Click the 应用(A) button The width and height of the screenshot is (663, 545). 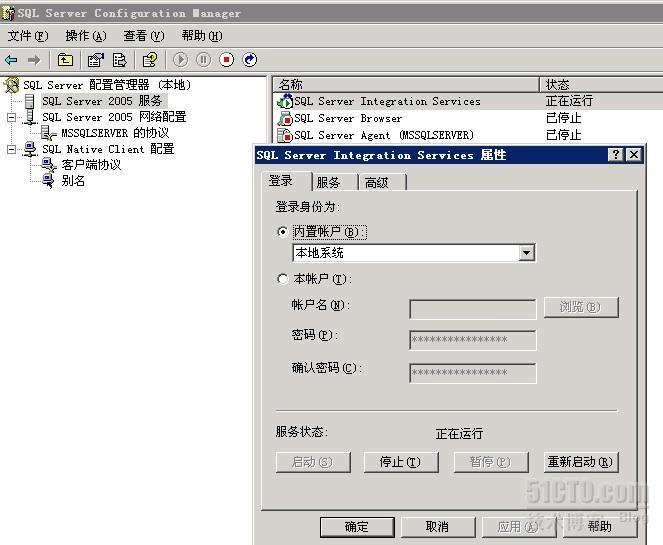click(518, 527)
